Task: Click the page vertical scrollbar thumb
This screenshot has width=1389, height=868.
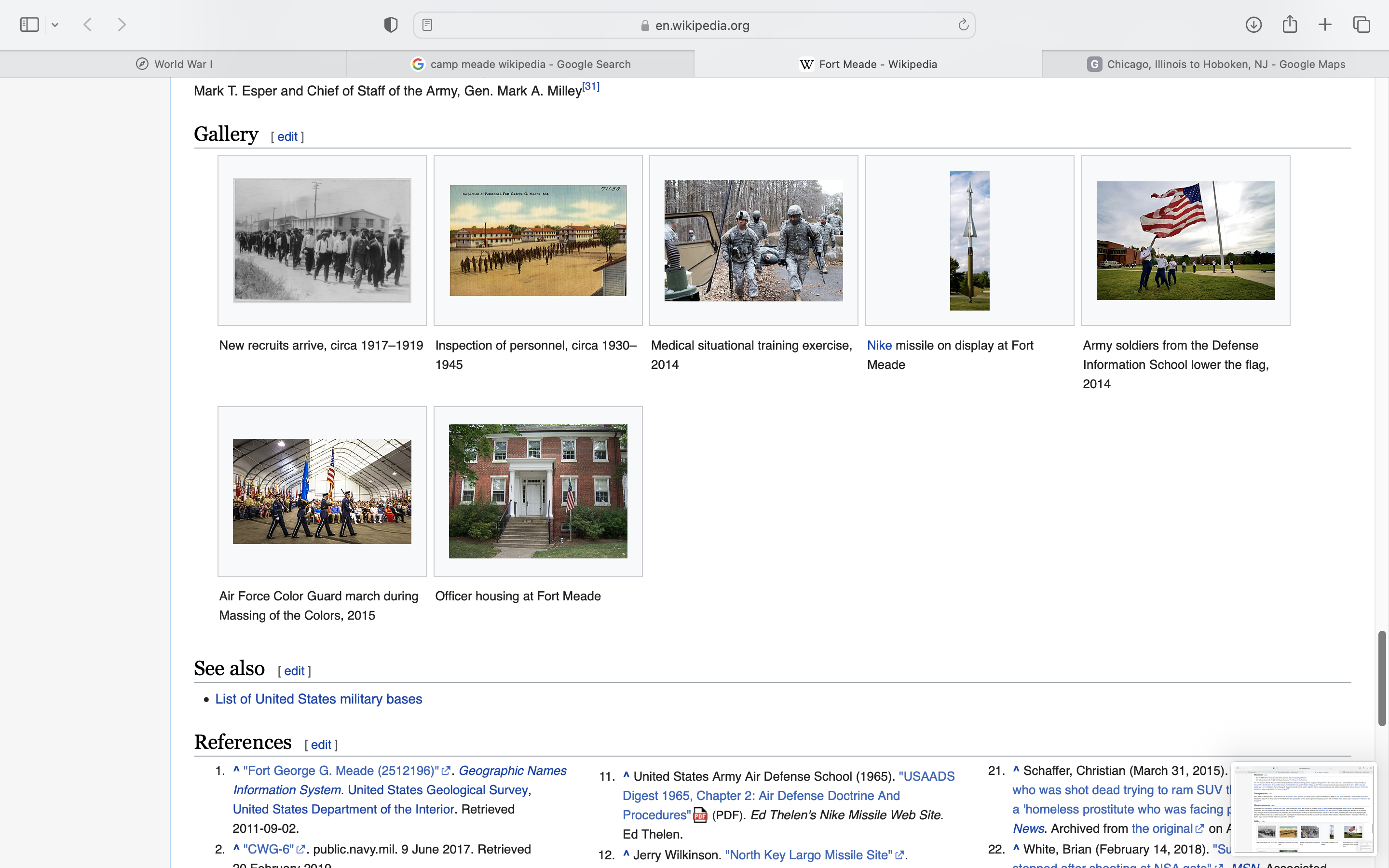Action: tap(1382, 678)
